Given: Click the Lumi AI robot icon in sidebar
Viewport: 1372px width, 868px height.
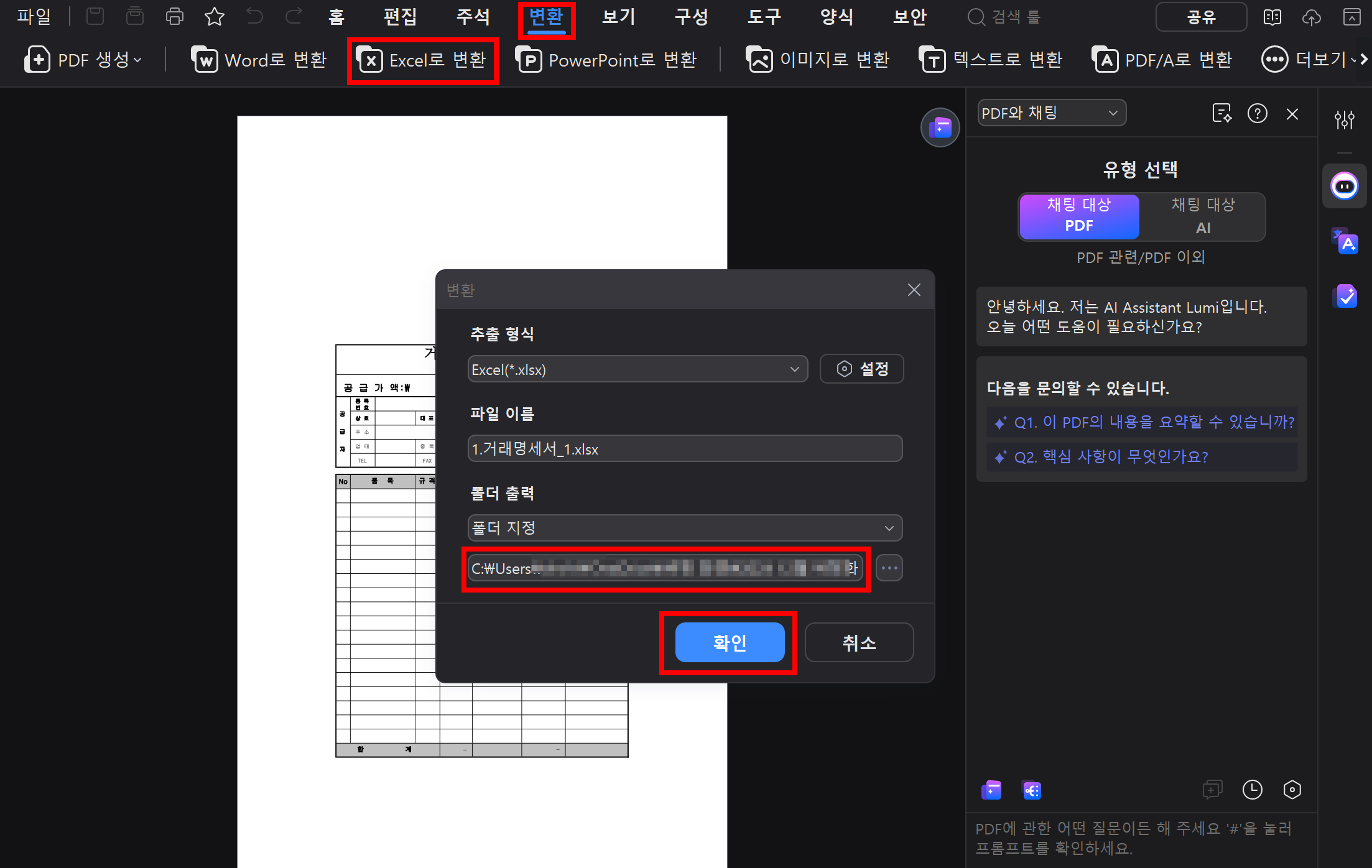Looking at the screenshot, I should click(x=1344, y=186).
